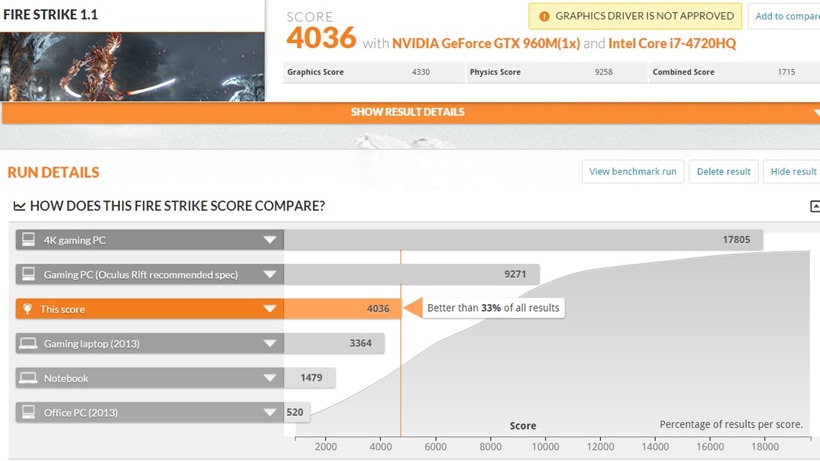Click the Office PC (2013) computer icon
This screenshot has height=461, width=820.
pyautogui.click(x=28, y=412)
